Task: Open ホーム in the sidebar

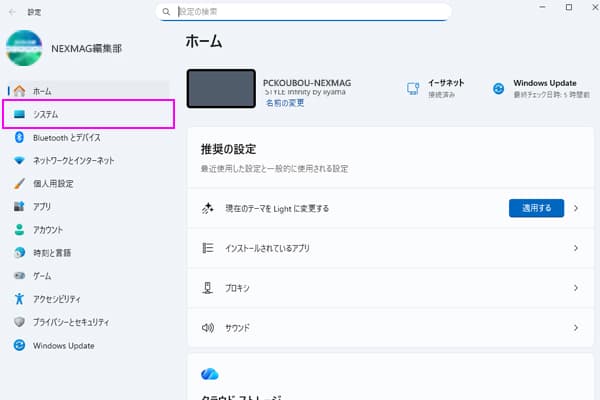Action: 88,91
